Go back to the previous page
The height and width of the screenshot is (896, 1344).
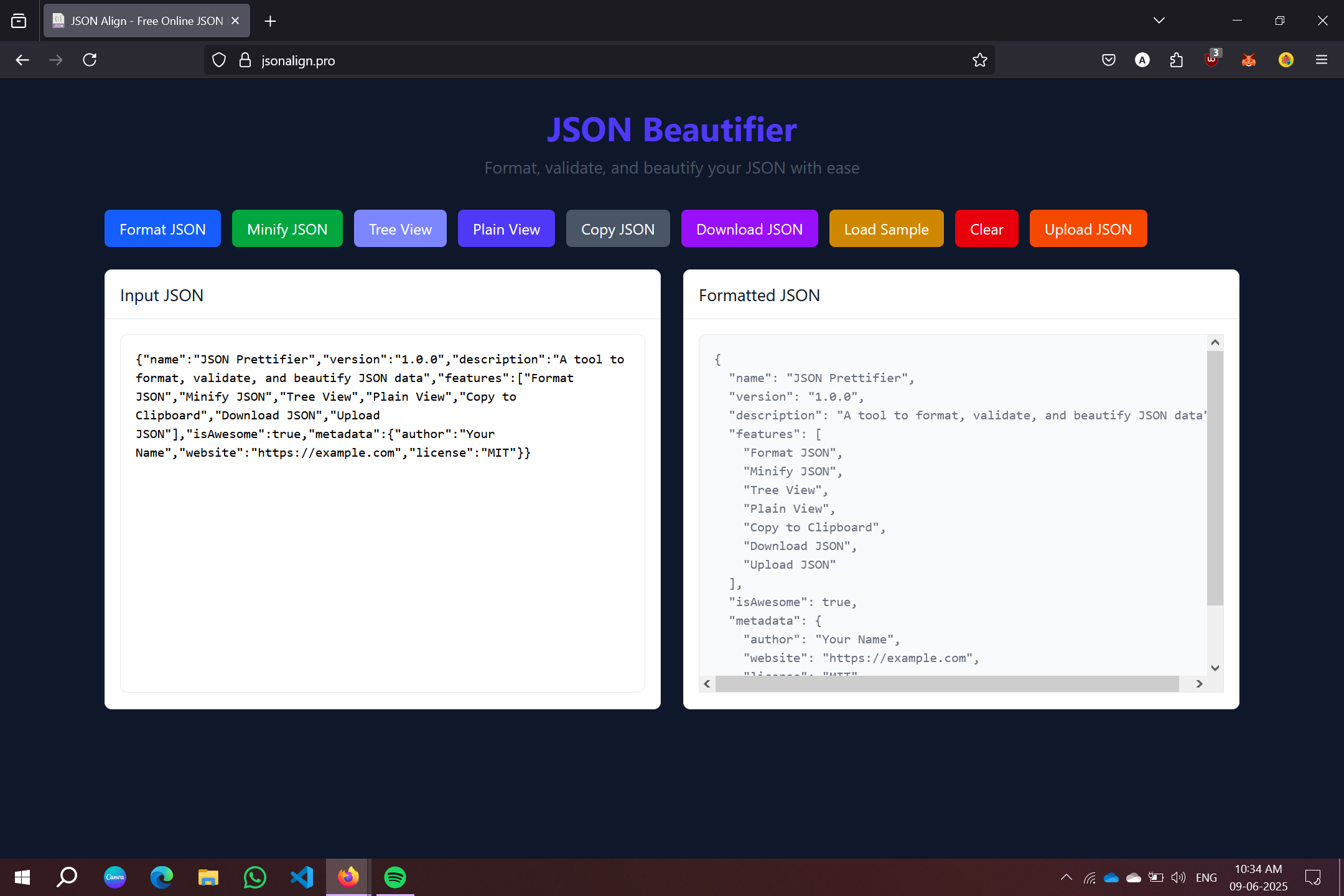(x=22, y=60)
